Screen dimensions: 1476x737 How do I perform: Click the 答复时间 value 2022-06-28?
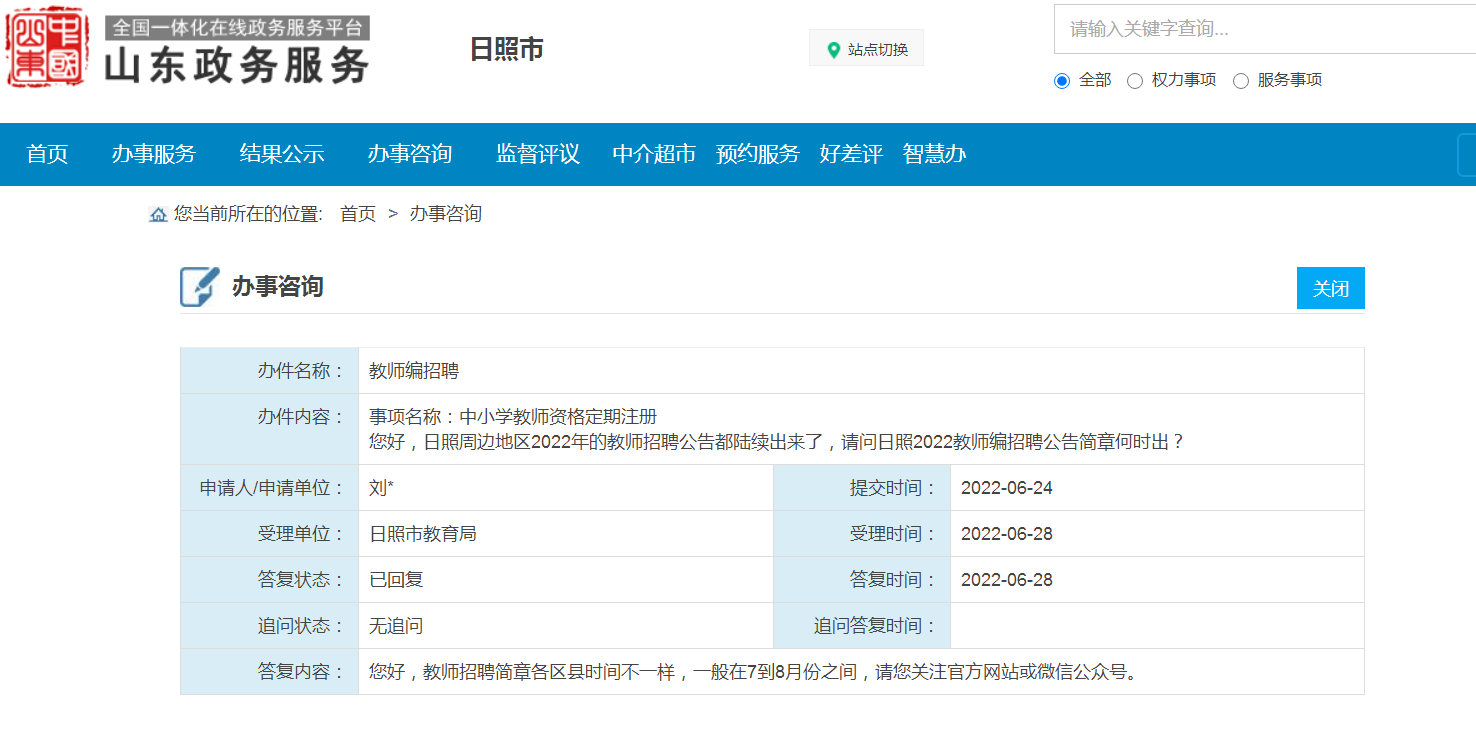(1007, 580)
